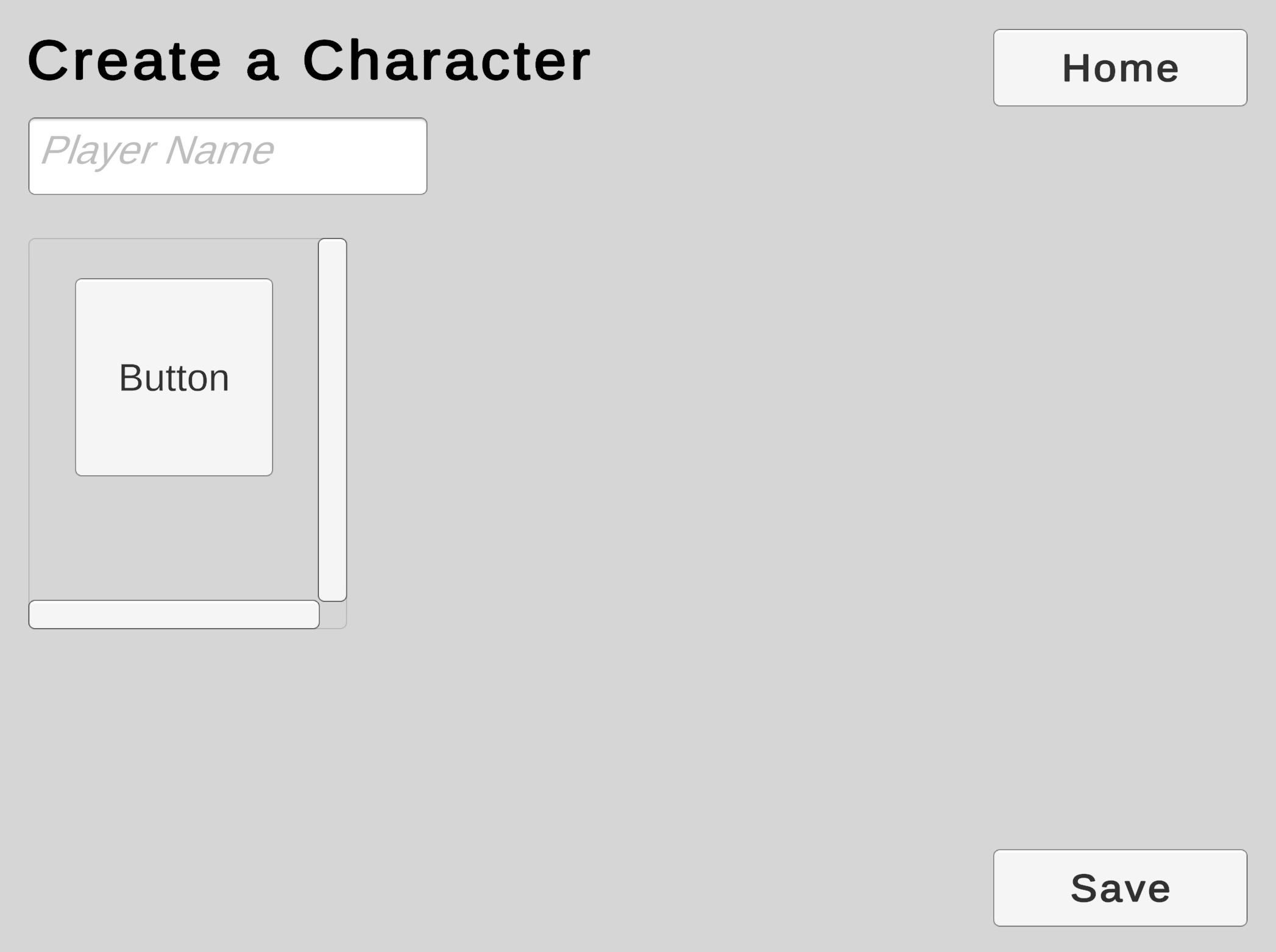Click the scroll view's bottom-right corner square

pos(333,615)
